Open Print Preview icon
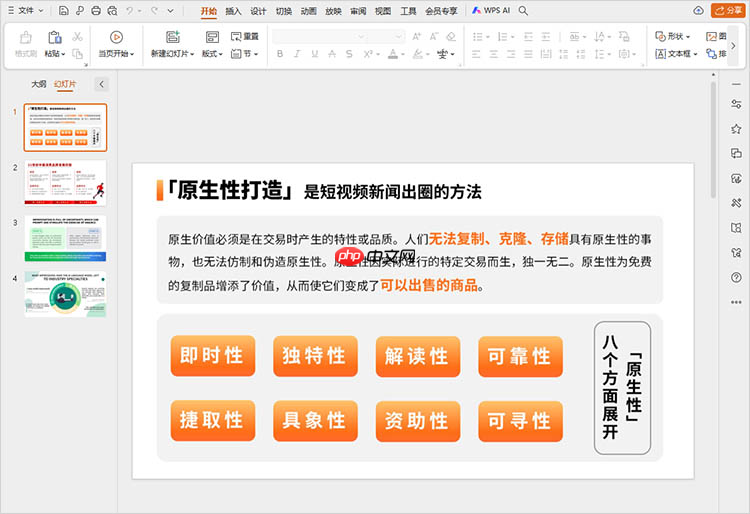This screenshot has height=514, width=750. tap(112, 11)
